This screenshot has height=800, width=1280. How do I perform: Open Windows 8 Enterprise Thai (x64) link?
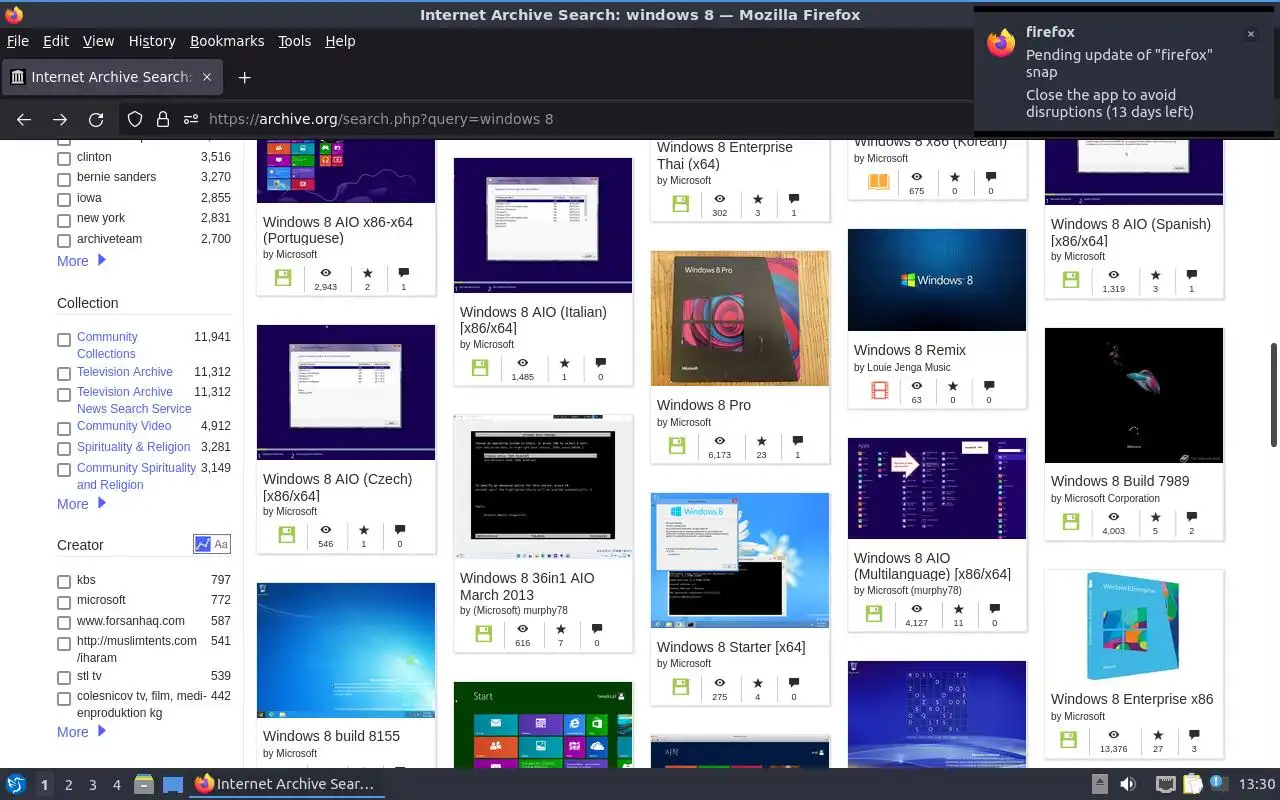pos(725,155)
